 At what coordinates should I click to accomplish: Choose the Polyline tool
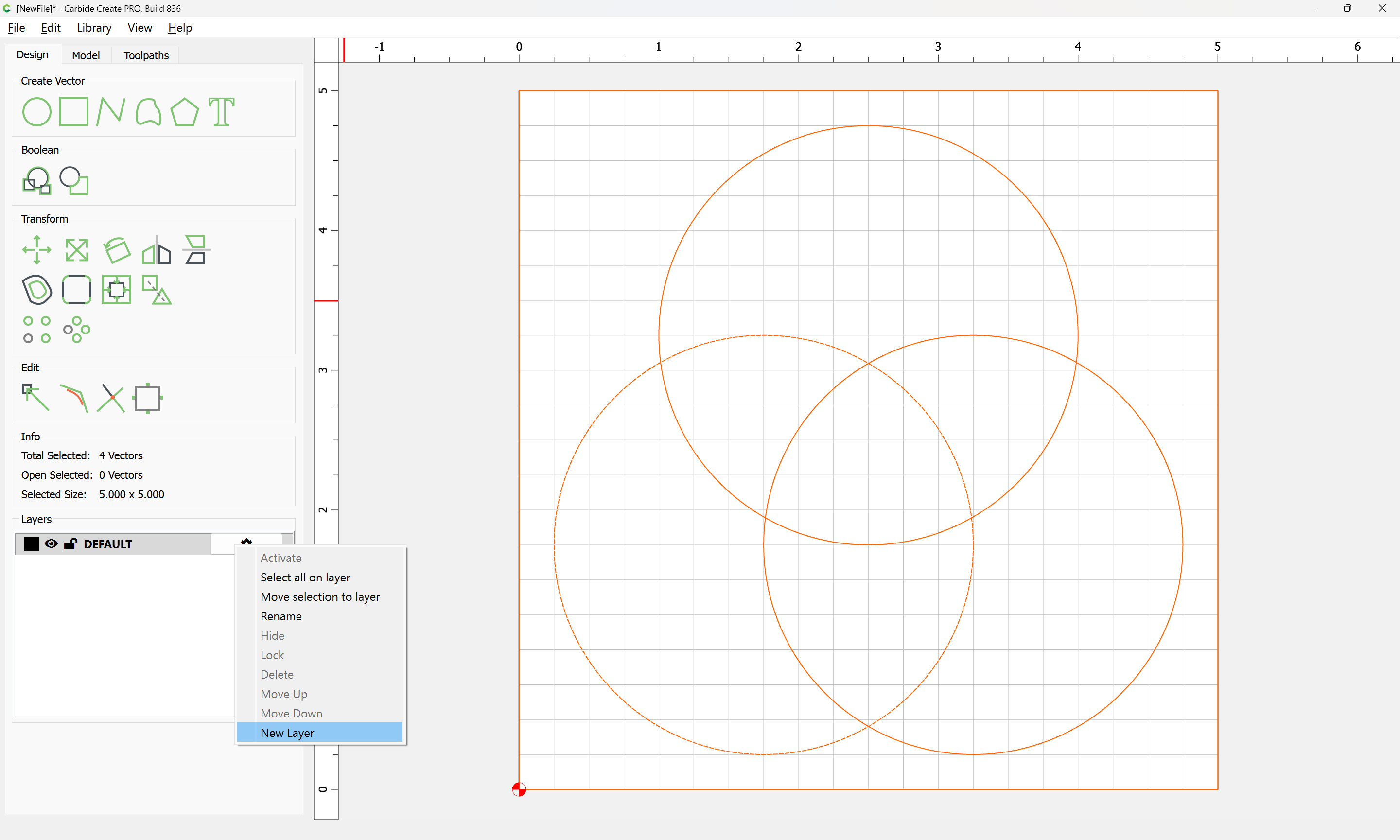click(x=110, y=111)
